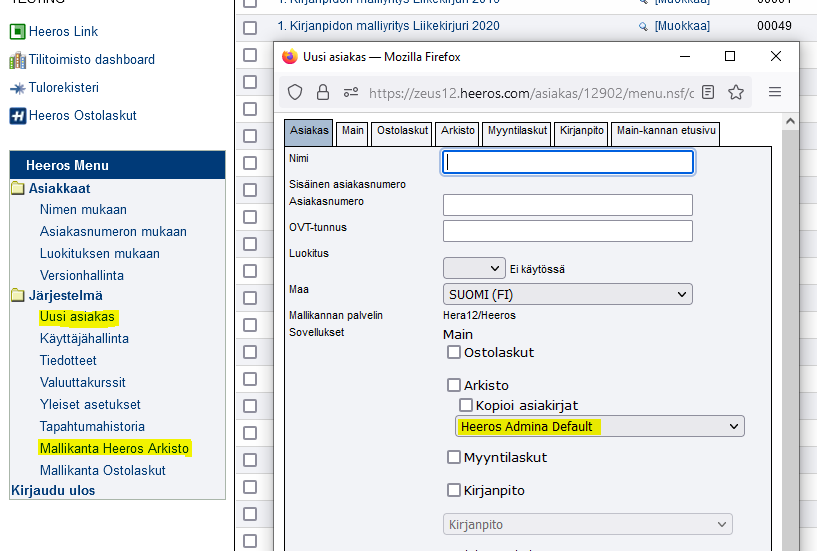This screenshot has width=817, height=551.
Task: Click the Asiakkaat folder icon
Action: tap(18, 188)
